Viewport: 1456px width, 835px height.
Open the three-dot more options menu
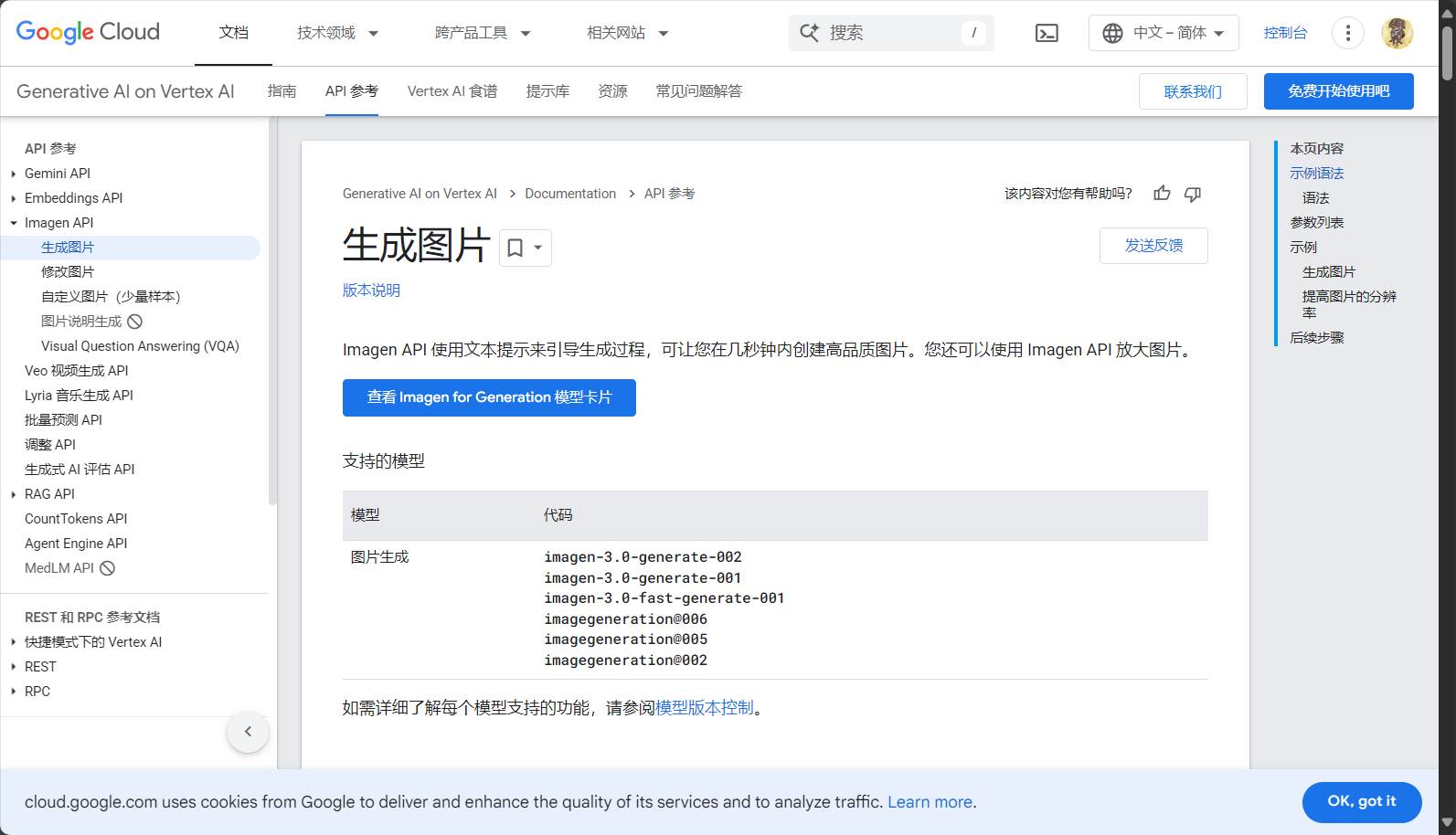[1347, 33]
